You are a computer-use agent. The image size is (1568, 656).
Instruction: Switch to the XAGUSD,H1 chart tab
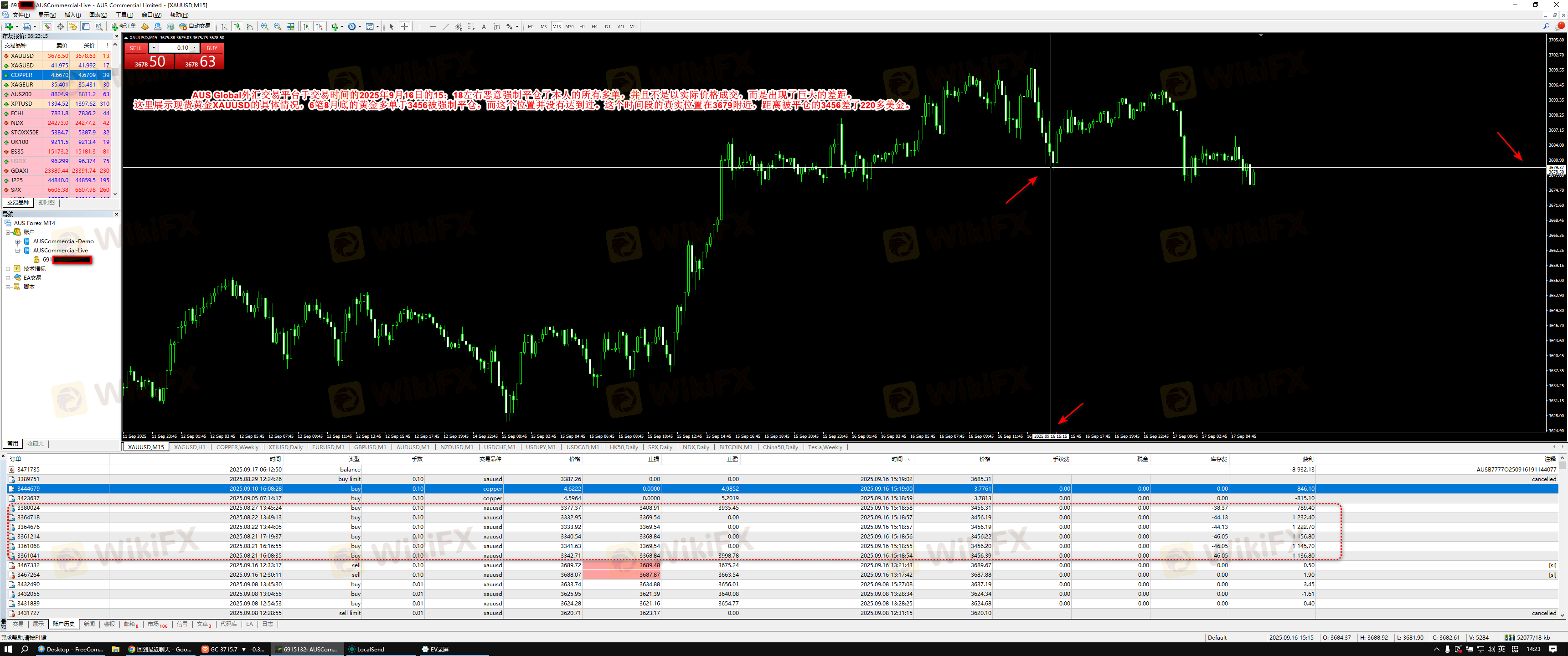189,447
